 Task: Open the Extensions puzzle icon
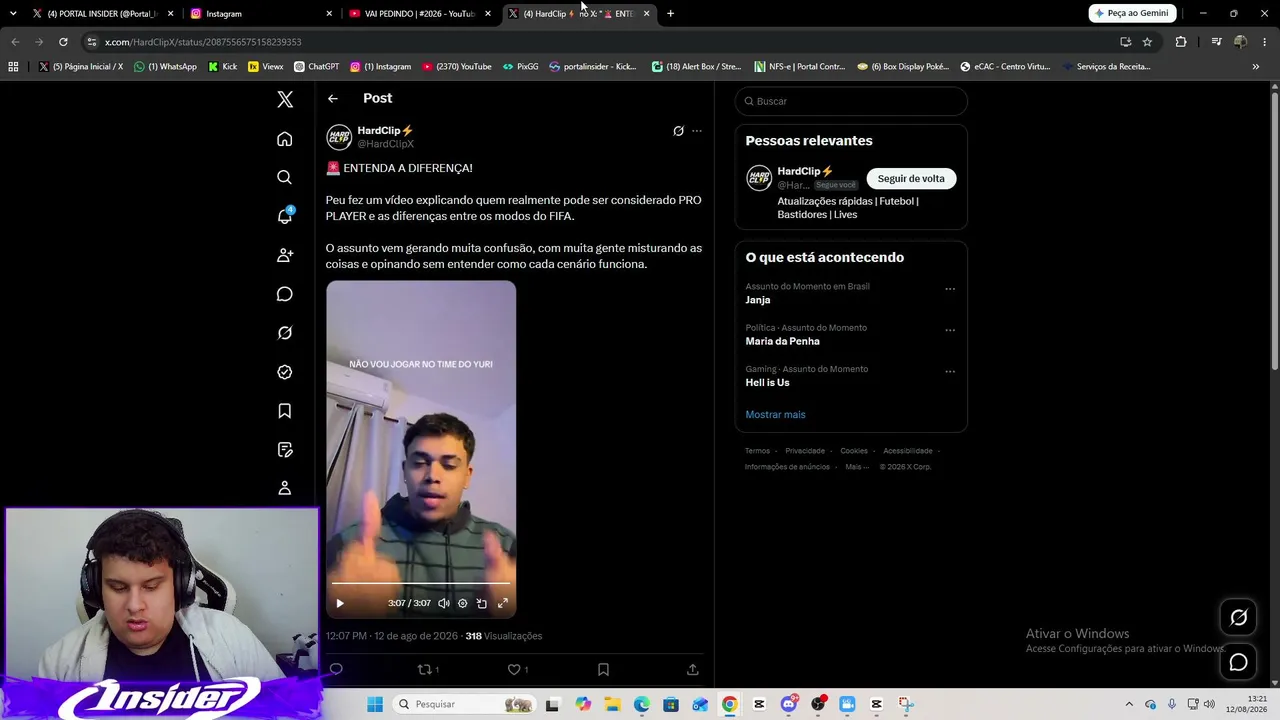[1181, 42]
